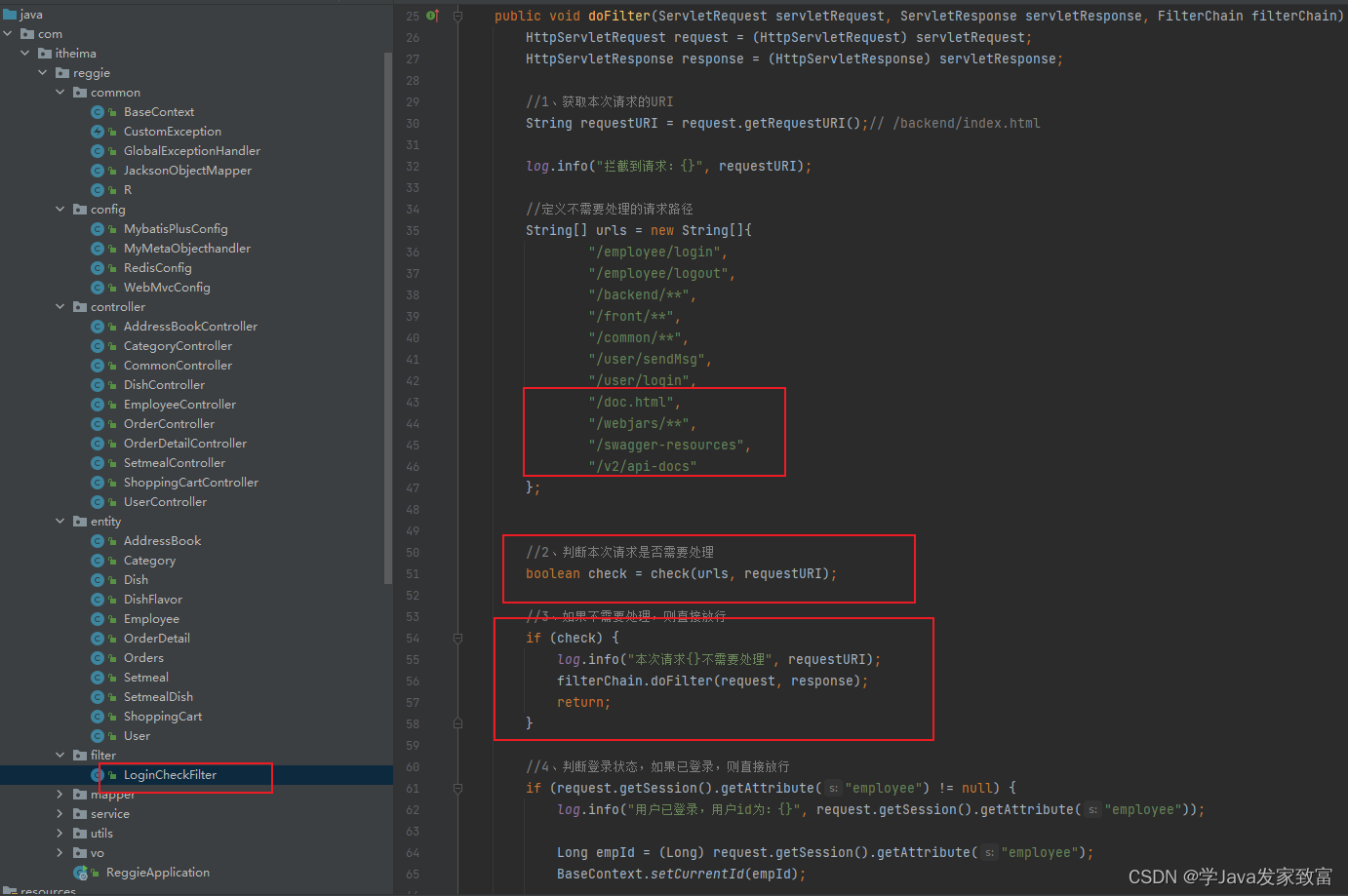This screenshot has height=896, width=1348.
Task: Click the folder icon of common package
Action: point(80,93)
